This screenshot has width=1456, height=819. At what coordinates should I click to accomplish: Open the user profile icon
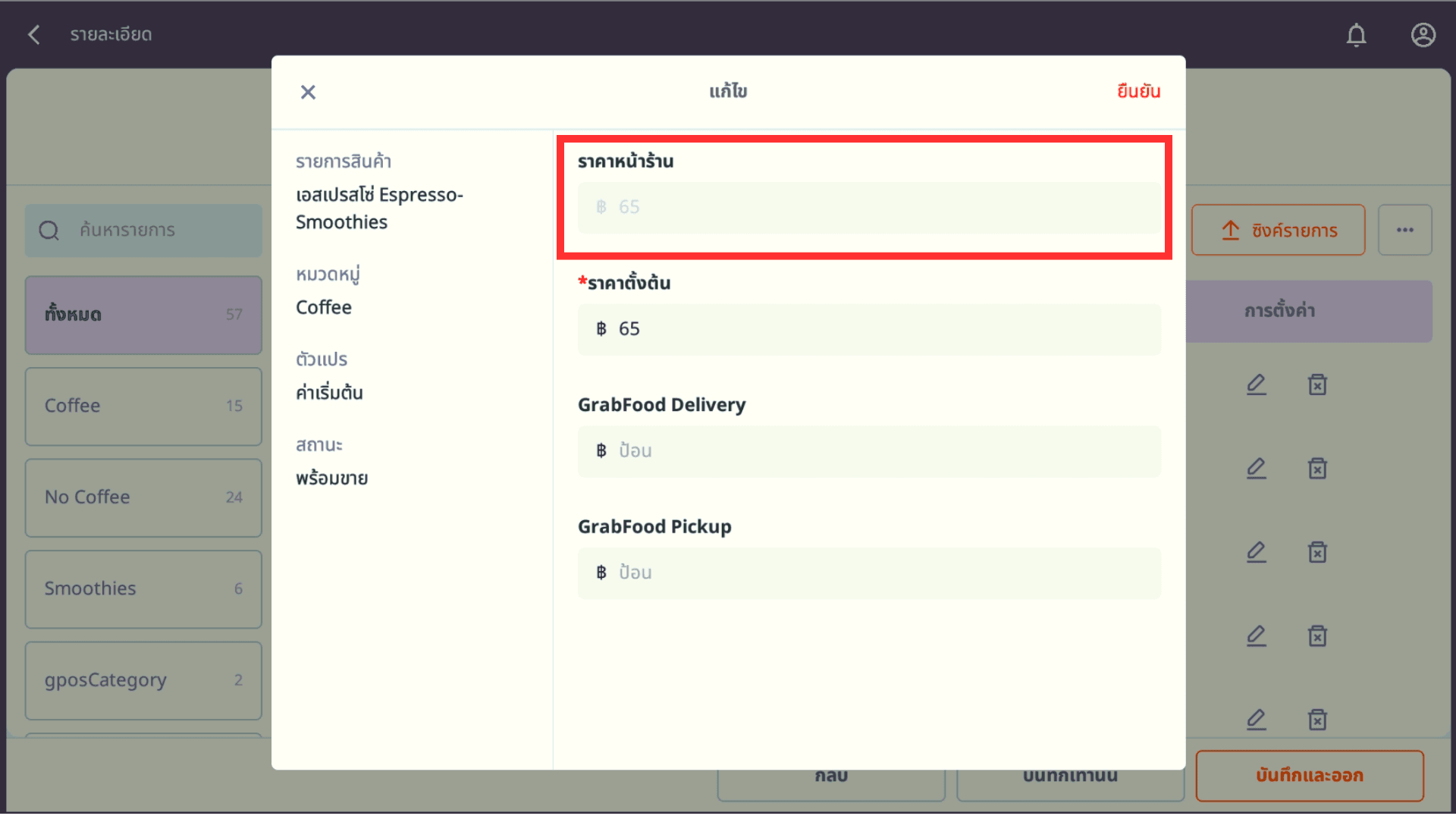(x=1423, y=35)
